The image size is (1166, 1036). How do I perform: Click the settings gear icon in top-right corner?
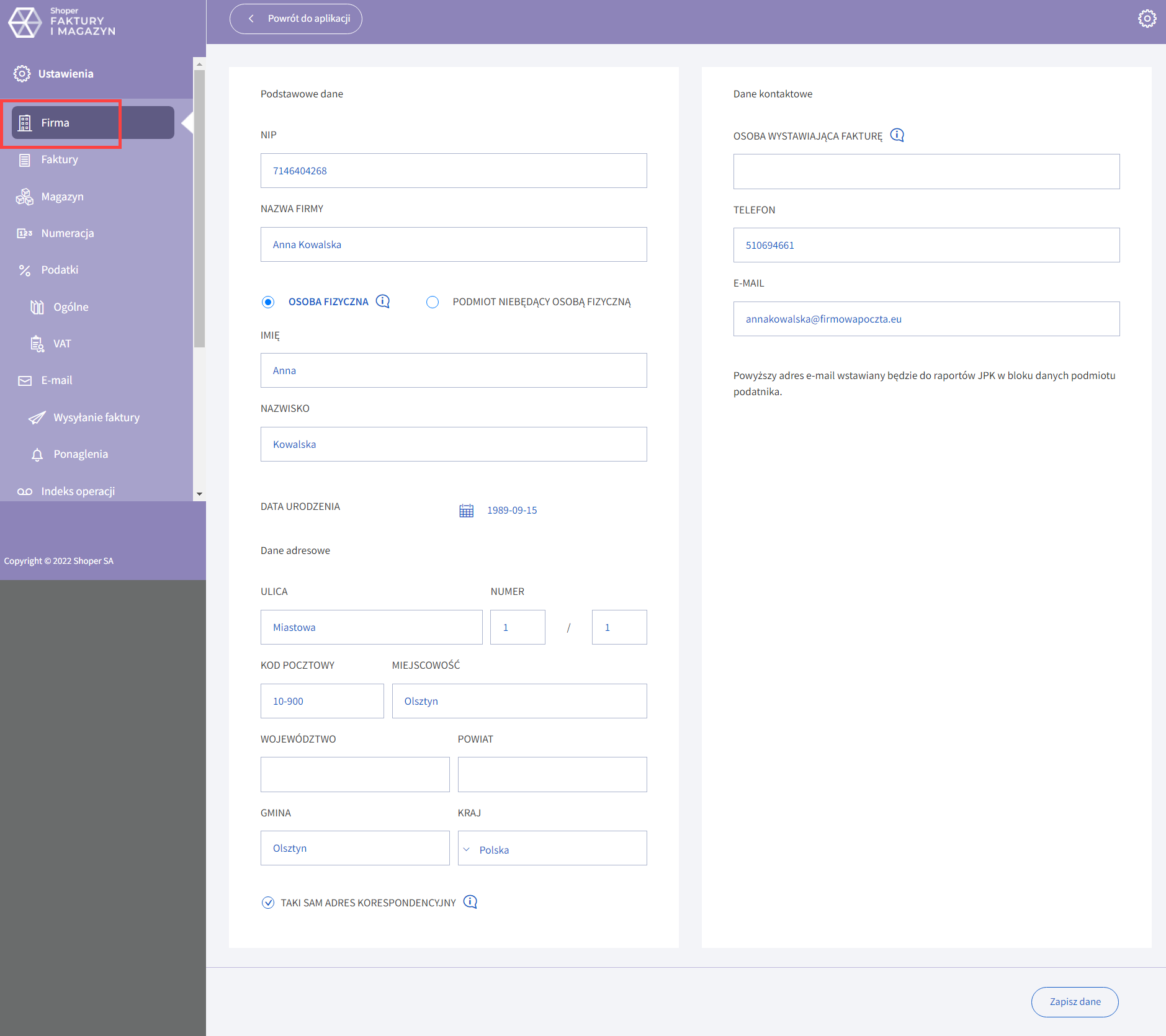point(1147,19)
